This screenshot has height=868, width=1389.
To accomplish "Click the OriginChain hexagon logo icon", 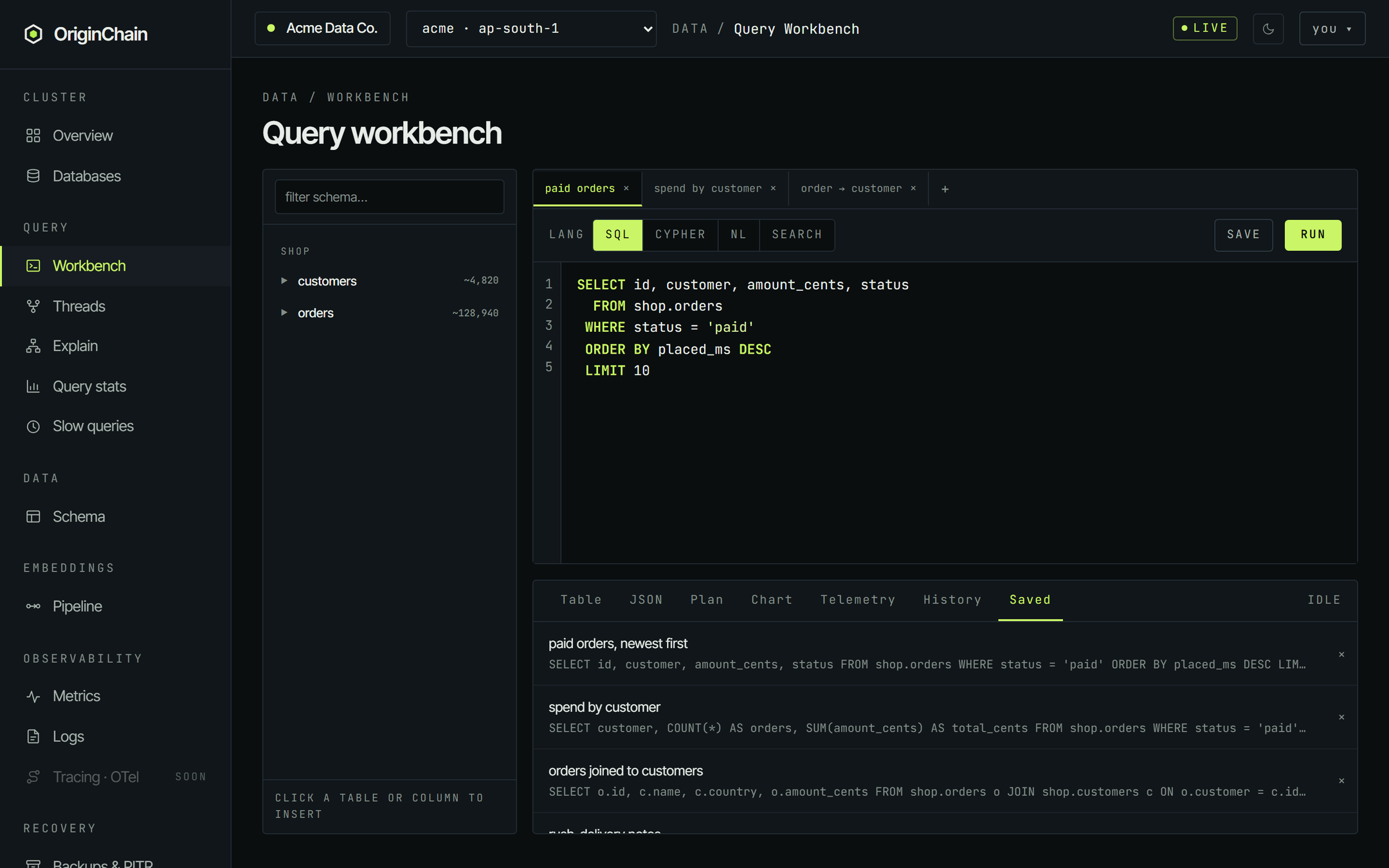I will pyautogui.click(x=33, y=34).
